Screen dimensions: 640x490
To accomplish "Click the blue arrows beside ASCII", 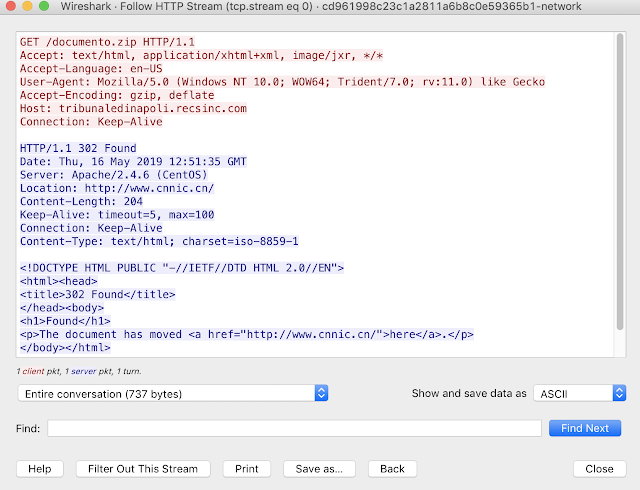I will point(619,394).
